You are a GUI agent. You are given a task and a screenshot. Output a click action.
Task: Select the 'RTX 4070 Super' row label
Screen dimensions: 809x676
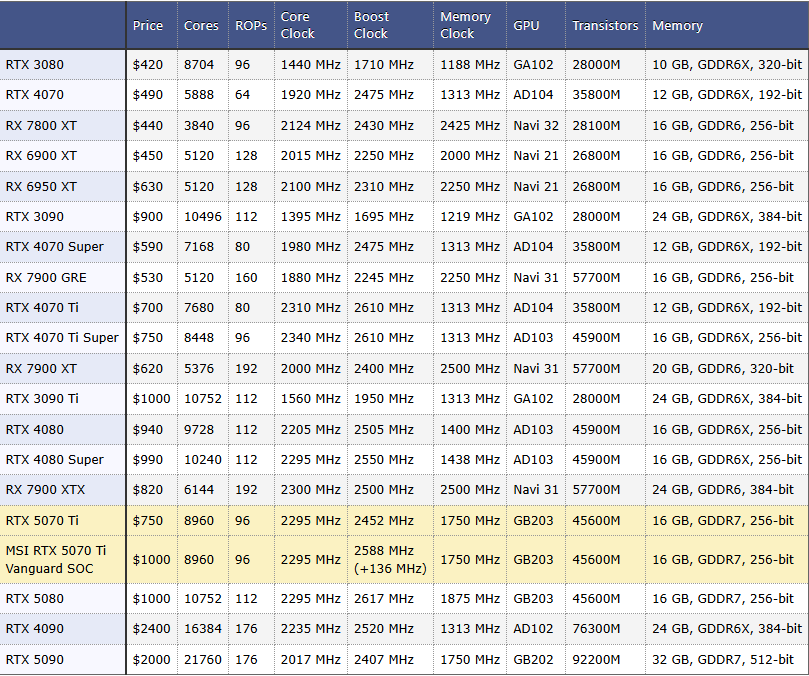(55, 246)
